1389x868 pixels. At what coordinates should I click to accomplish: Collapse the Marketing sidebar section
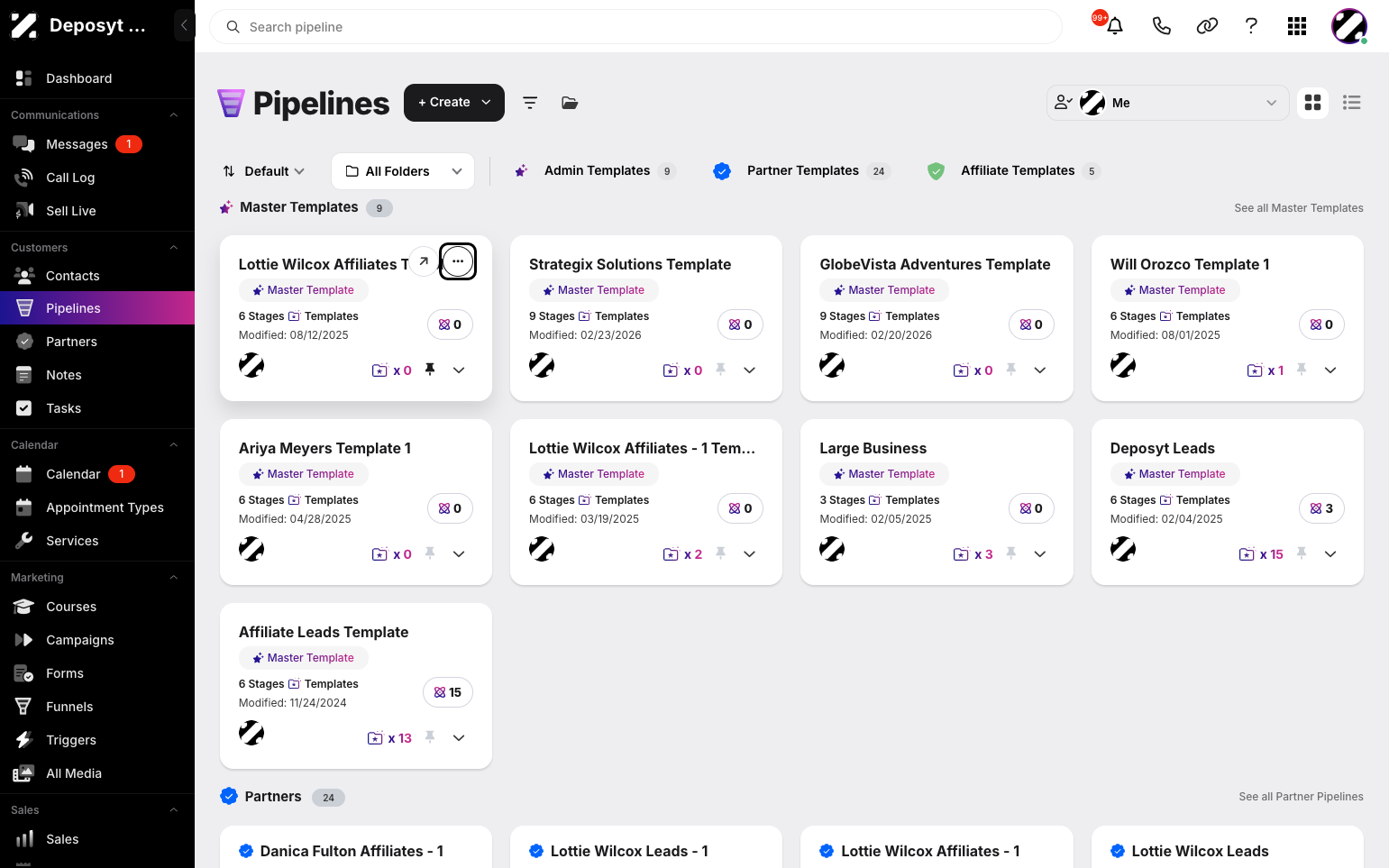click(174, 578)
